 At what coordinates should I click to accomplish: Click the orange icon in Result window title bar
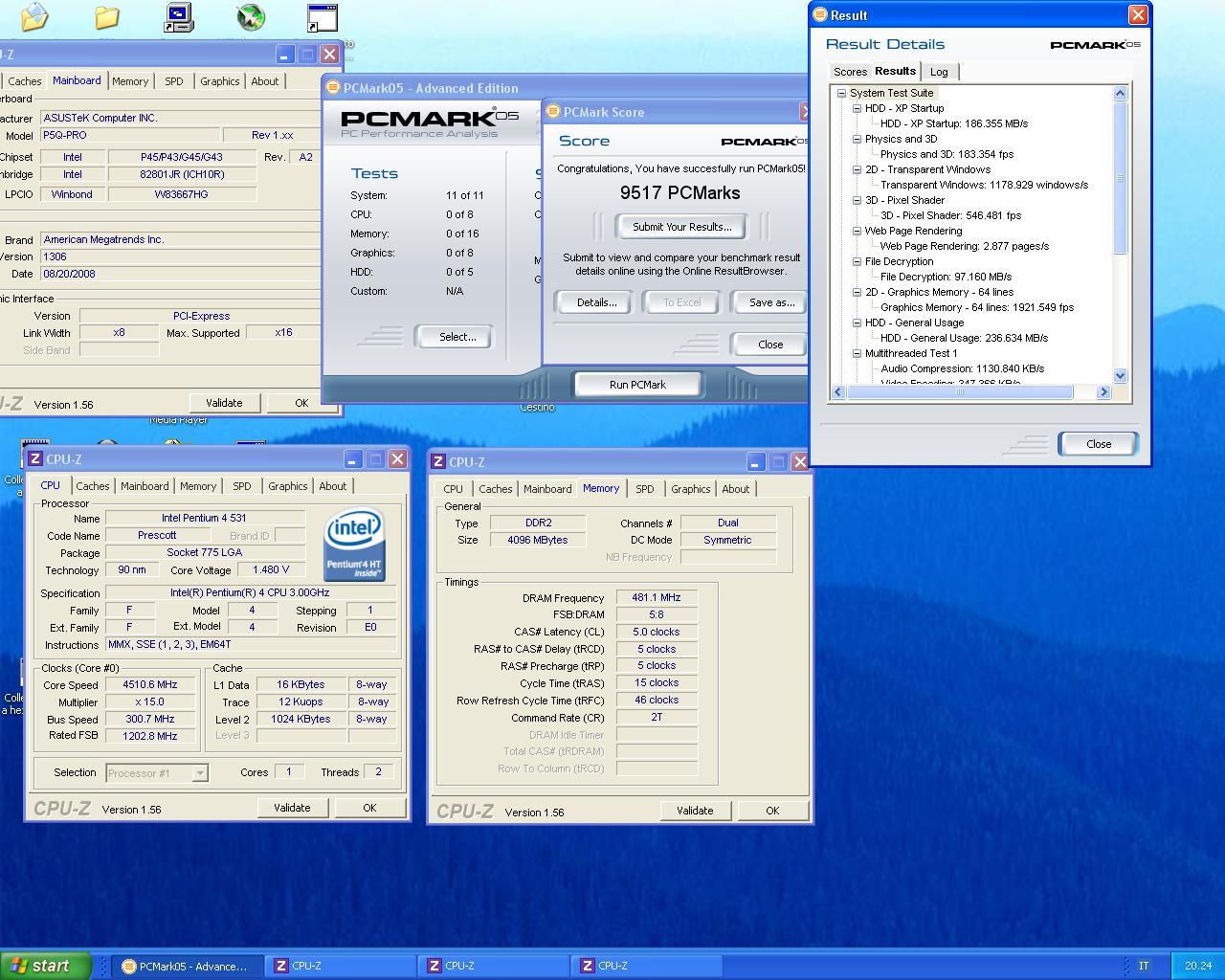(x=820, y=14)
